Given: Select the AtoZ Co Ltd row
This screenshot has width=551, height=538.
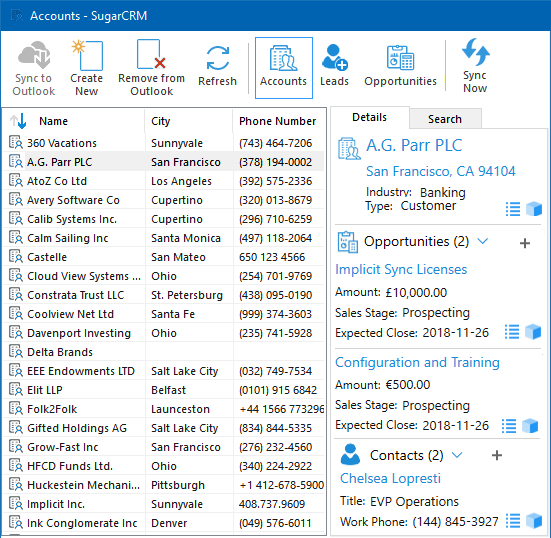Looking at the screenshot, I should (164, 181).
